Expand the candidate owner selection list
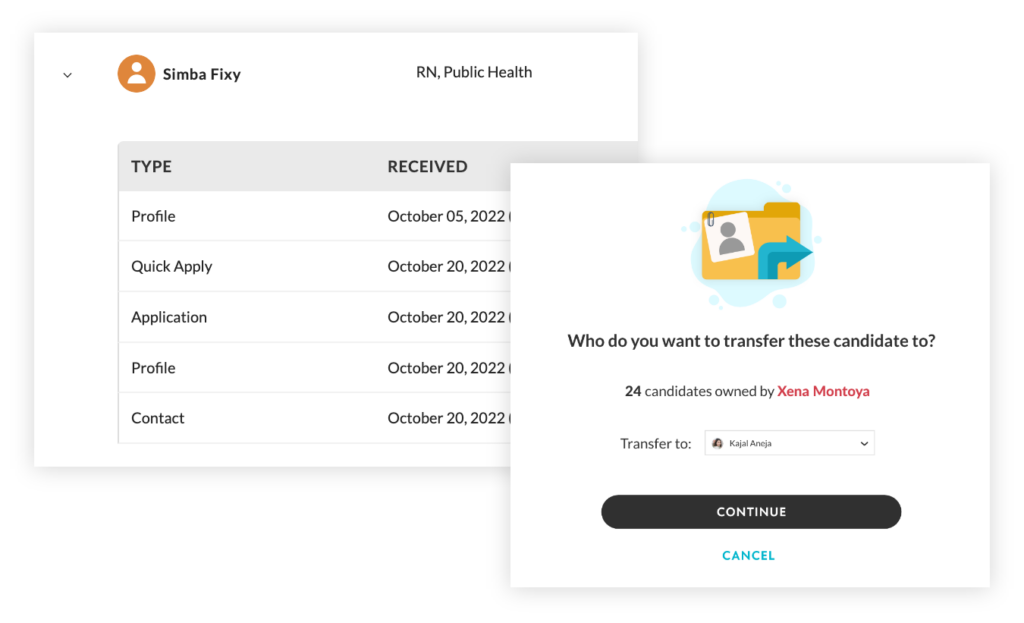 point(789,442)
